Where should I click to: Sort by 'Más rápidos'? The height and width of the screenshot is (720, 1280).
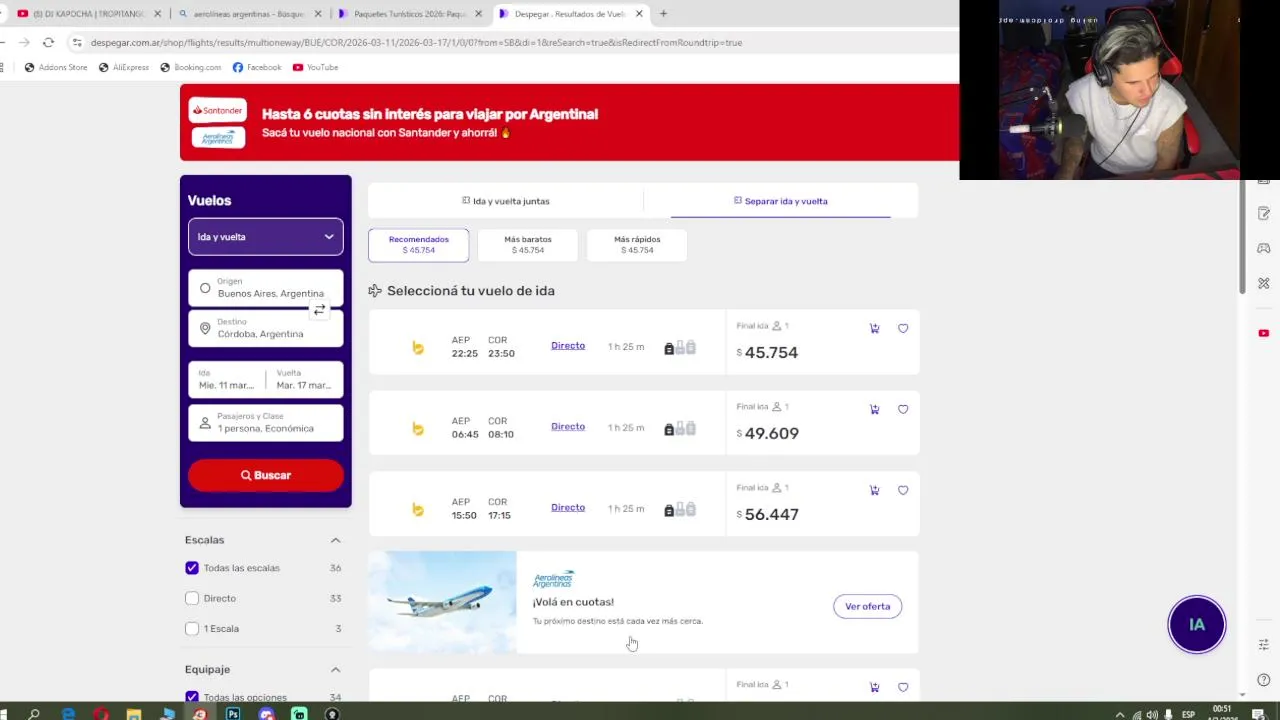coord(637,245)
